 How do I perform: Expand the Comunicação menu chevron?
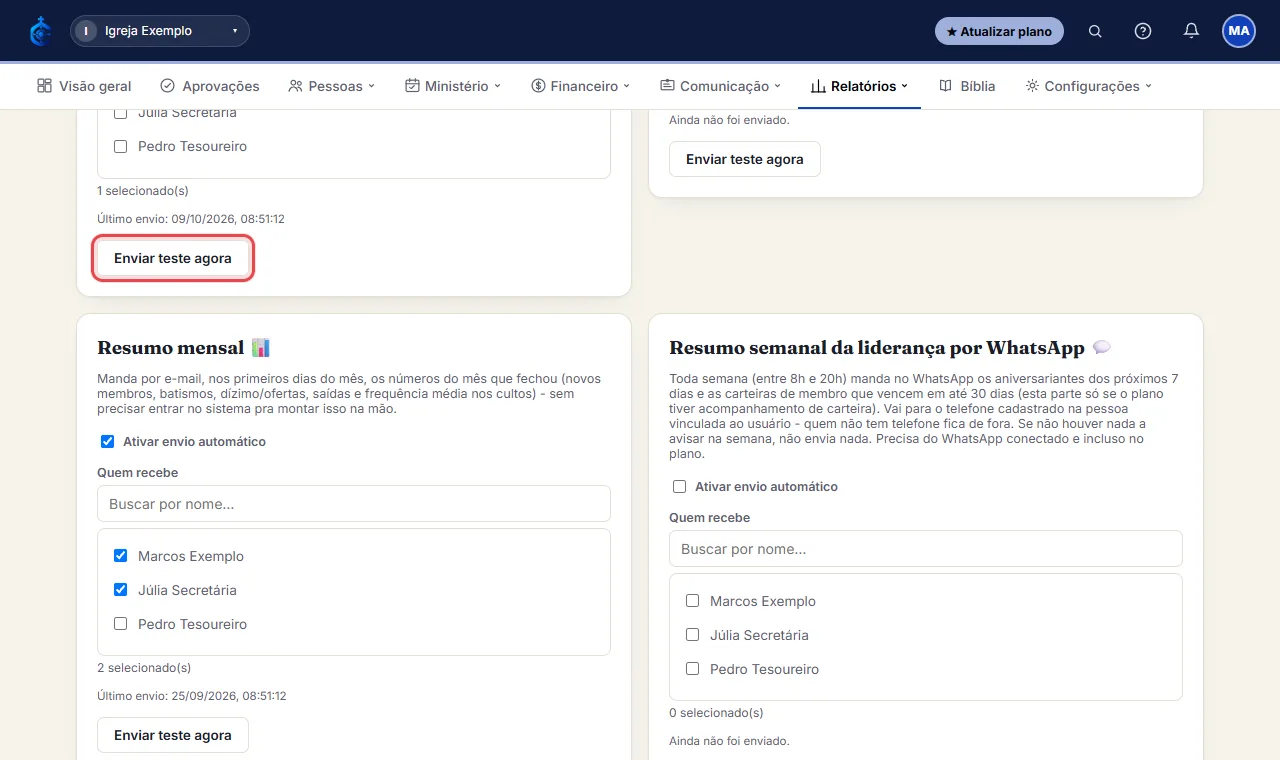[778, 86]
